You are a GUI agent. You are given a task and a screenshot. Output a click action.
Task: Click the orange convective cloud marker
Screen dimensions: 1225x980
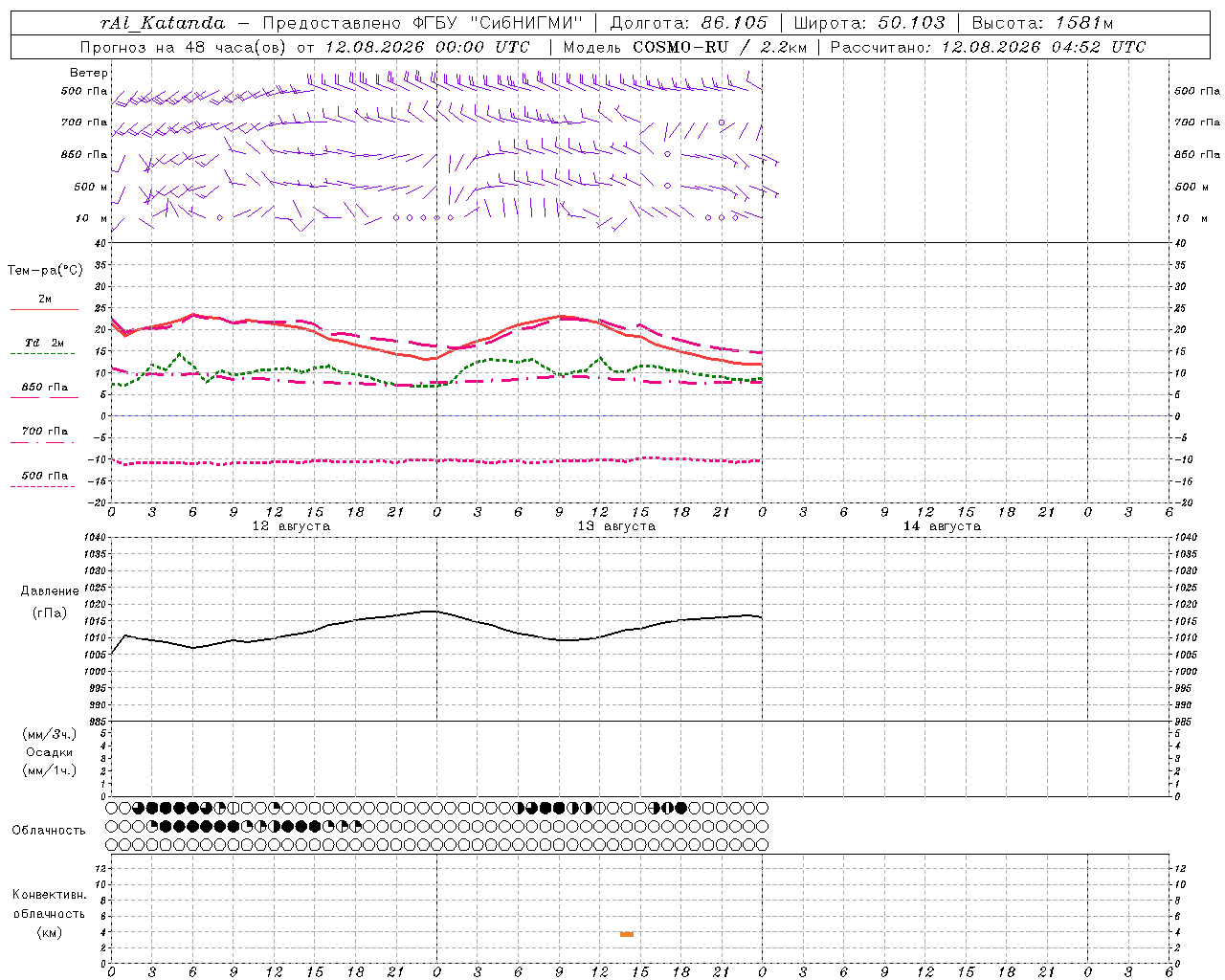[627, 934]
